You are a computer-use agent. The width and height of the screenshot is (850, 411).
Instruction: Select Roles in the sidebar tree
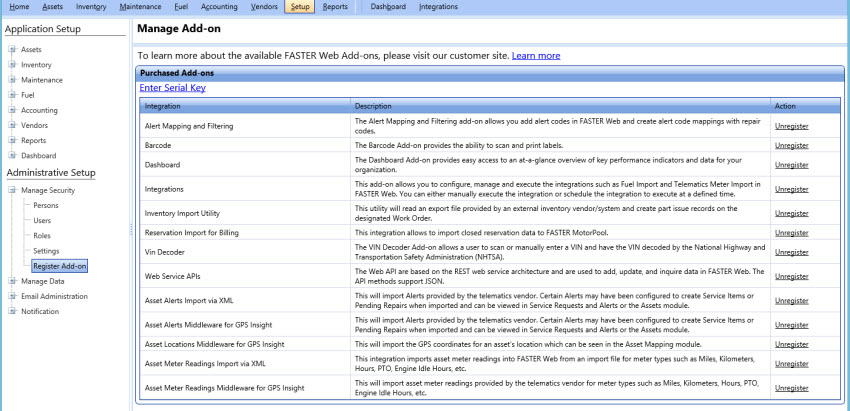(42, 236)
